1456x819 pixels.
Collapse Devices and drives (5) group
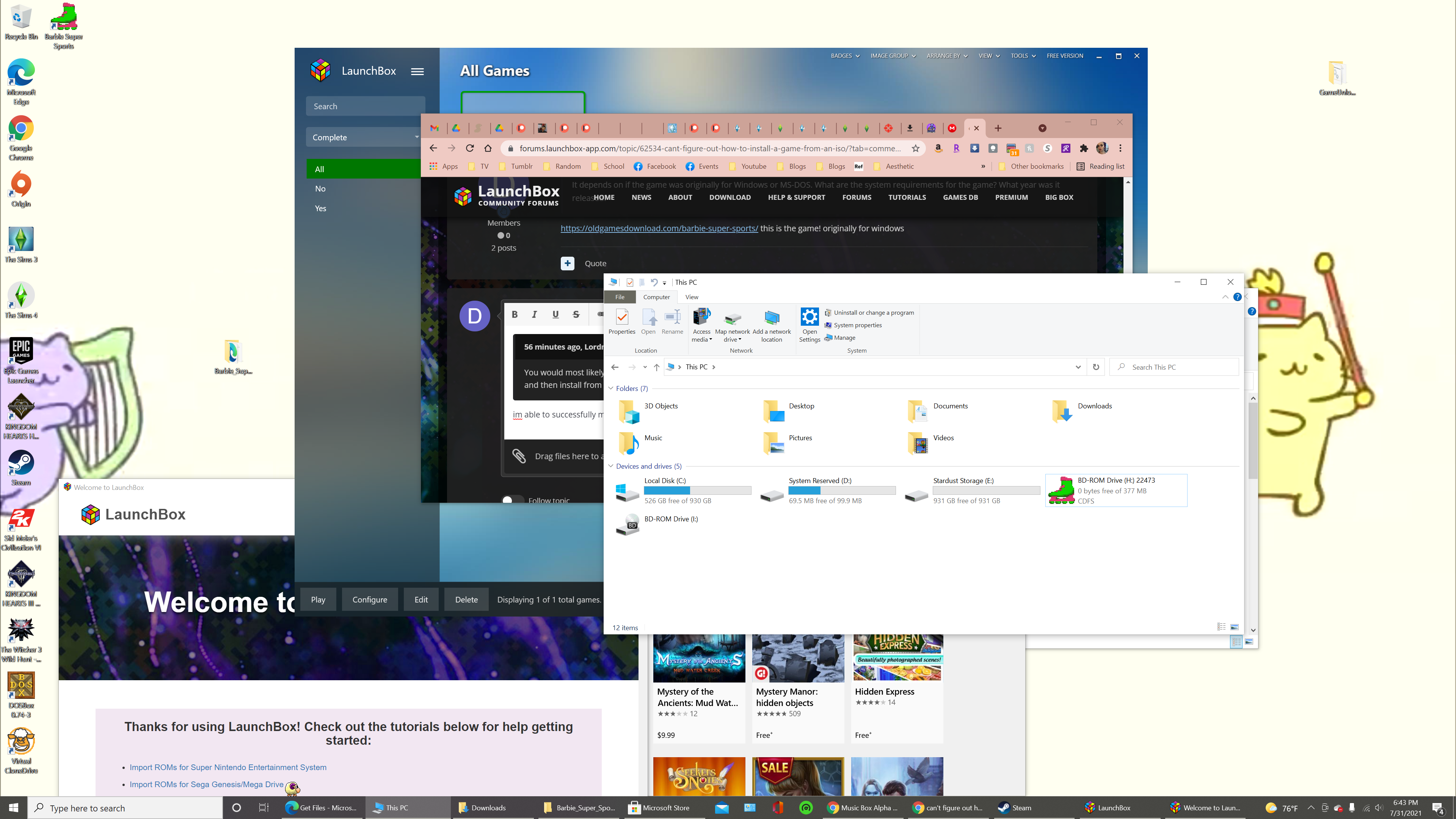click(x=610, y=466)
